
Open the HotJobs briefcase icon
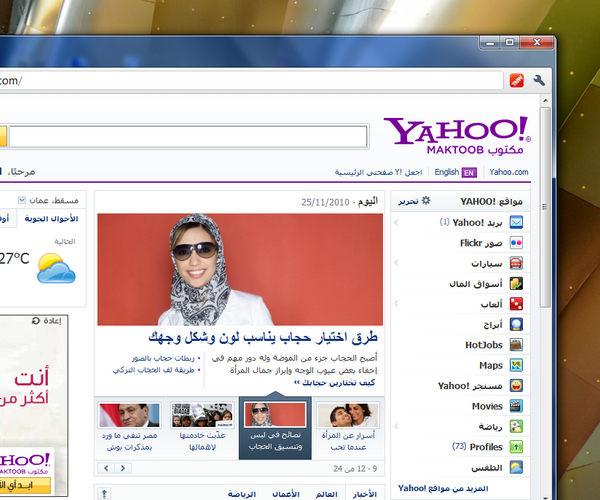click(516, 345)
